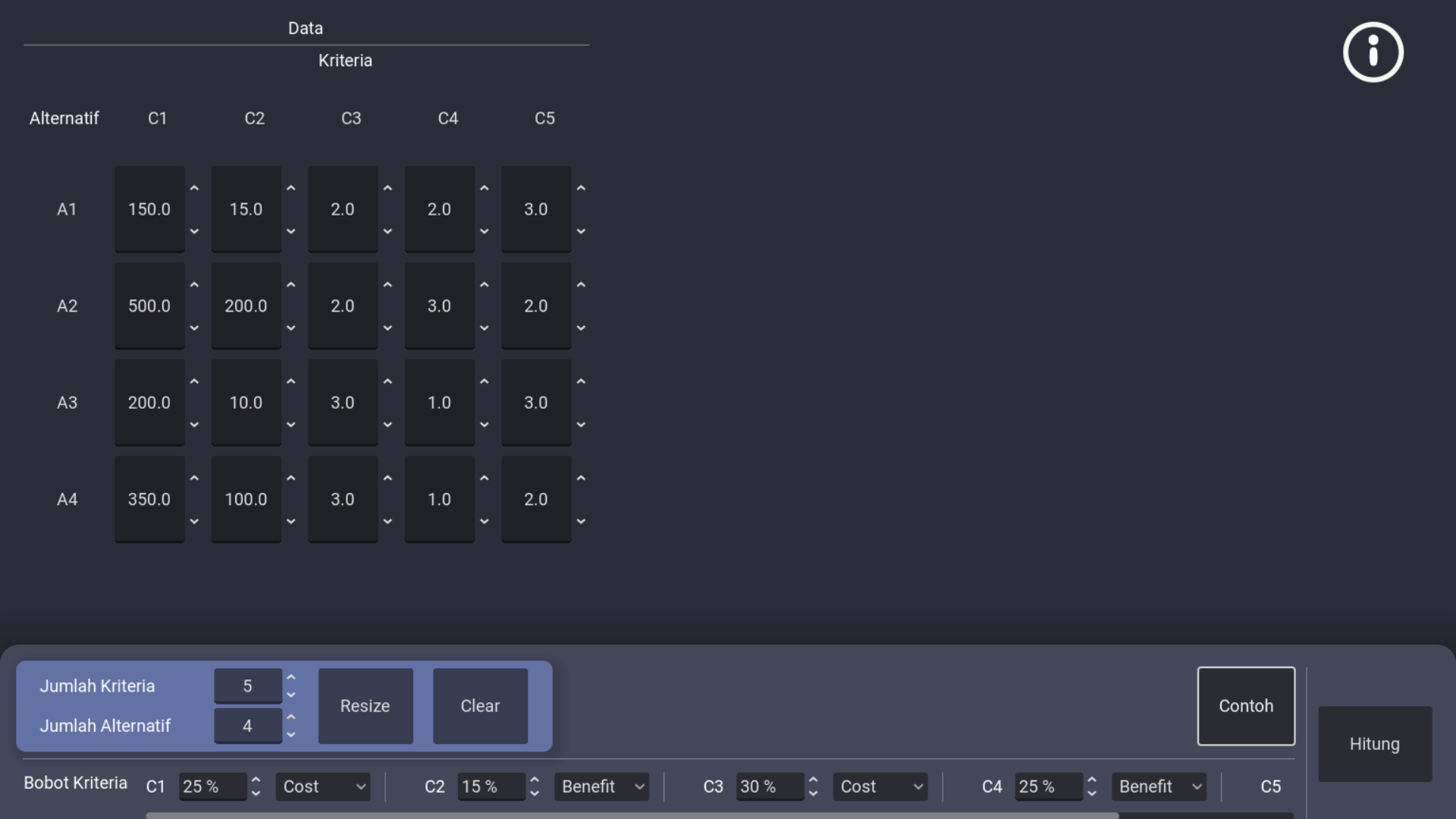This screenshot has width=1456, height=819.
Task: Increase A1 C4 value with up arrow
Action: [x=485, y=188]
